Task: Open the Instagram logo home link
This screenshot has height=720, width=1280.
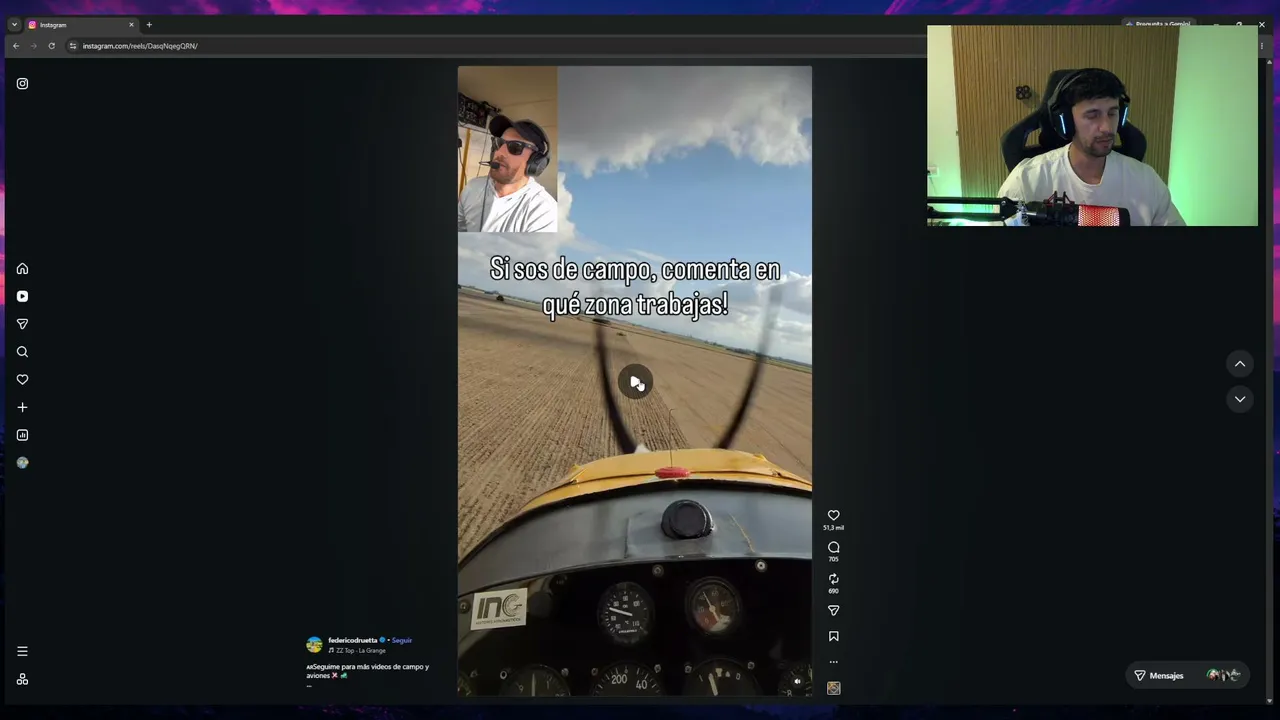Action: pos(22,84)
